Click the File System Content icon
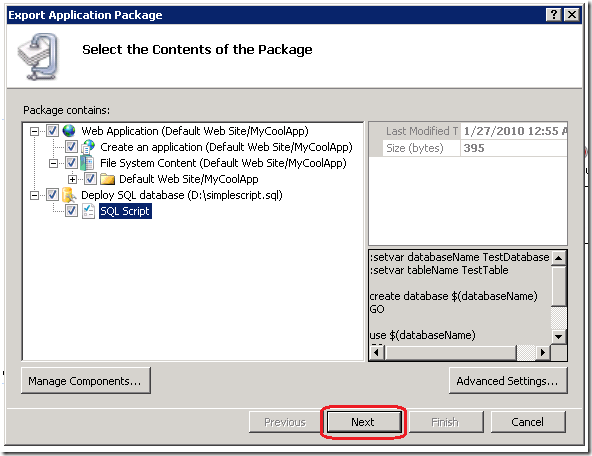Screen dimensions: 592x456 (88, 163)
